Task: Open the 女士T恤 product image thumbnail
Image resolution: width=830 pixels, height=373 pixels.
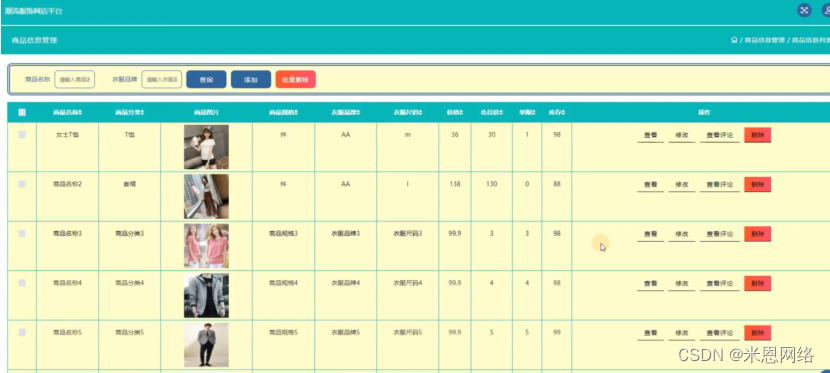Action: coord(206,147)
